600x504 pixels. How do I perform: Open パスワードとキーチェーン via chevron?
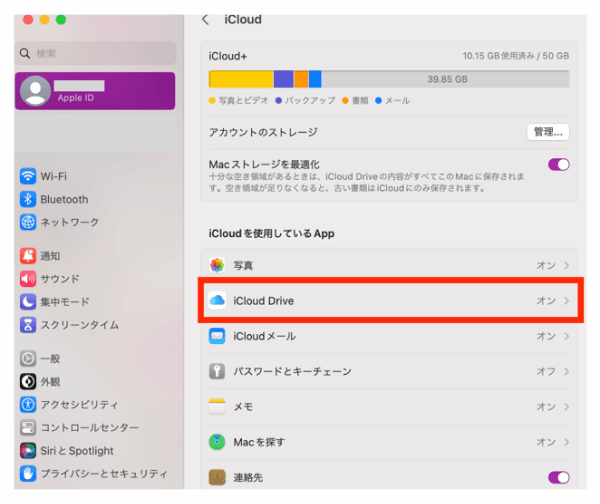click(x=567, y=371)
